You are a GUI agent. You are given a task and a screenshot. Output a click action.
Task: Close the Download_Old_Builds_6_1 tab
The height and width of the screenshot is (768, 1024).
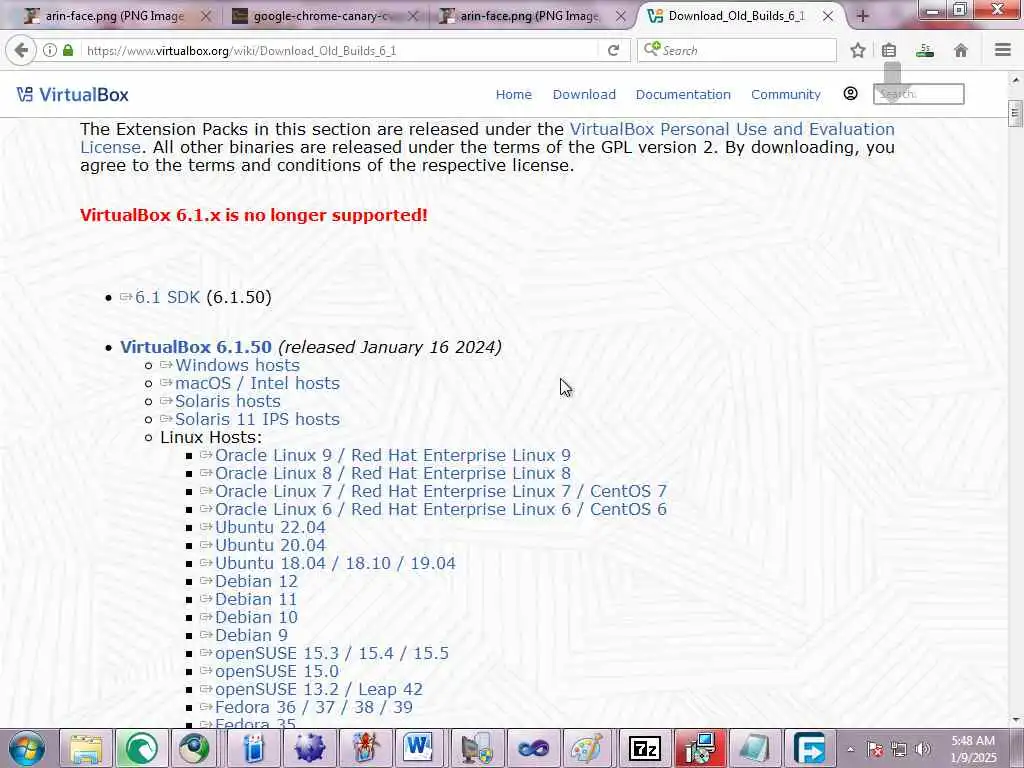click(827, 16)
